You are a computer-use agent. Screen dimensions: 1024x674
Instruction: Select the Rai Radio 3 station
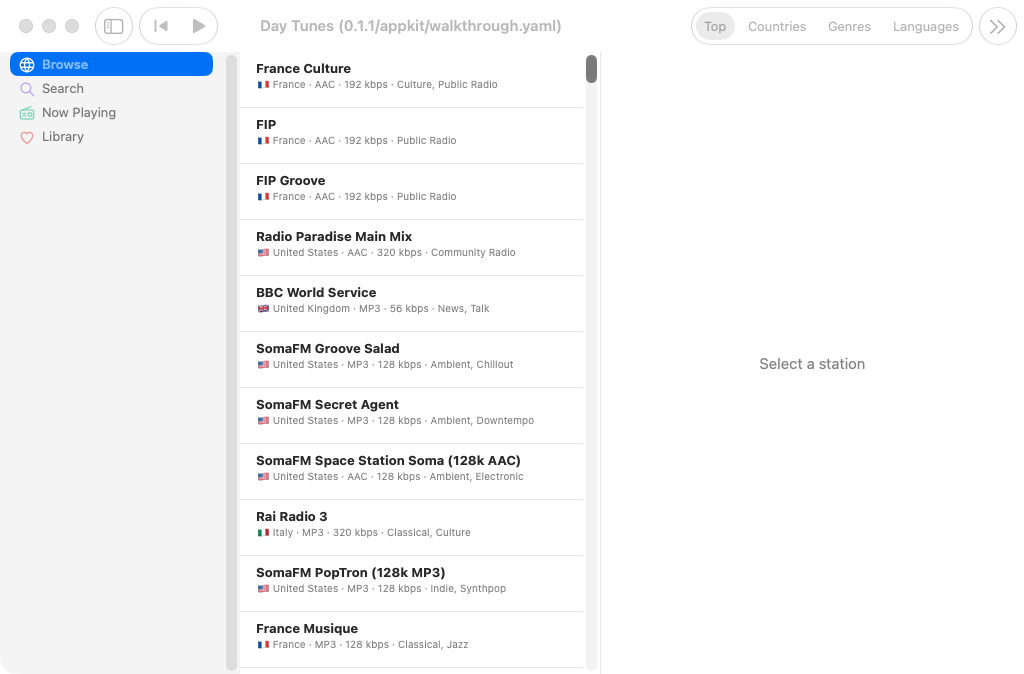tap(411, 528)
